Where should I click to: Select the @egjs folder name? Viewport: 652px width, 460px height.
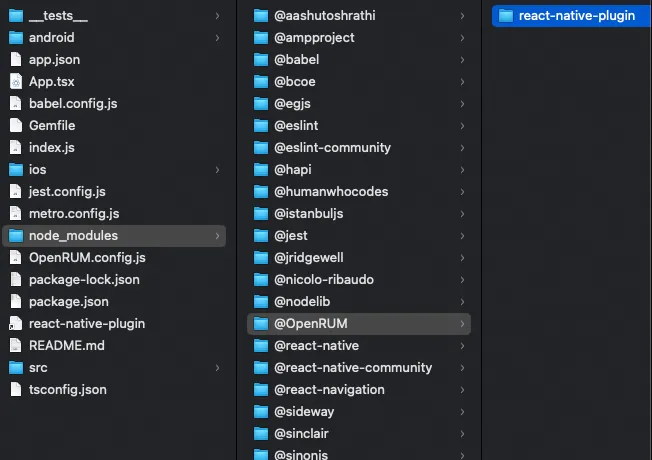click(292, 104)
